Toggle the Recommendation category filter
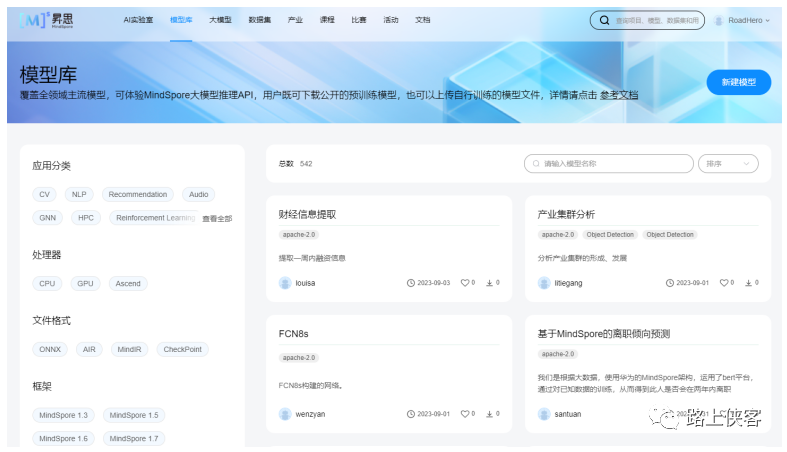787x452 pixels. pos(138,194)
